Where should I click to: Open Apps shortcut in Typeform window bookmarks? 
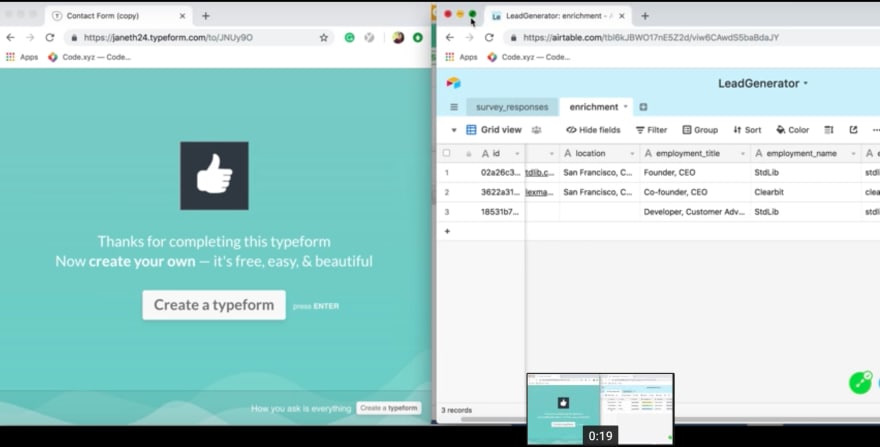pos(22,57)
